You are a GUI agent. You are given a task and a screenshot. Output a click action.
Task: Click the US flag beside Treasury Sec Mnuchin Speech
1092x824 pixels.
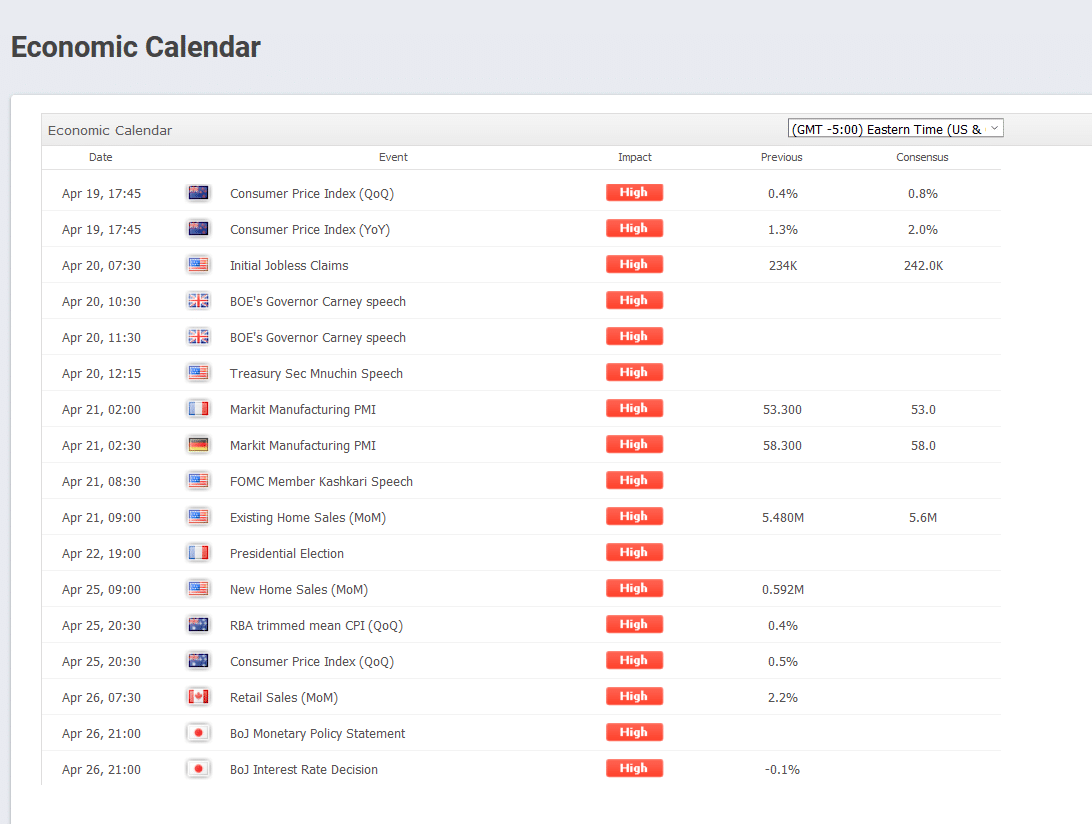[198, 373]
